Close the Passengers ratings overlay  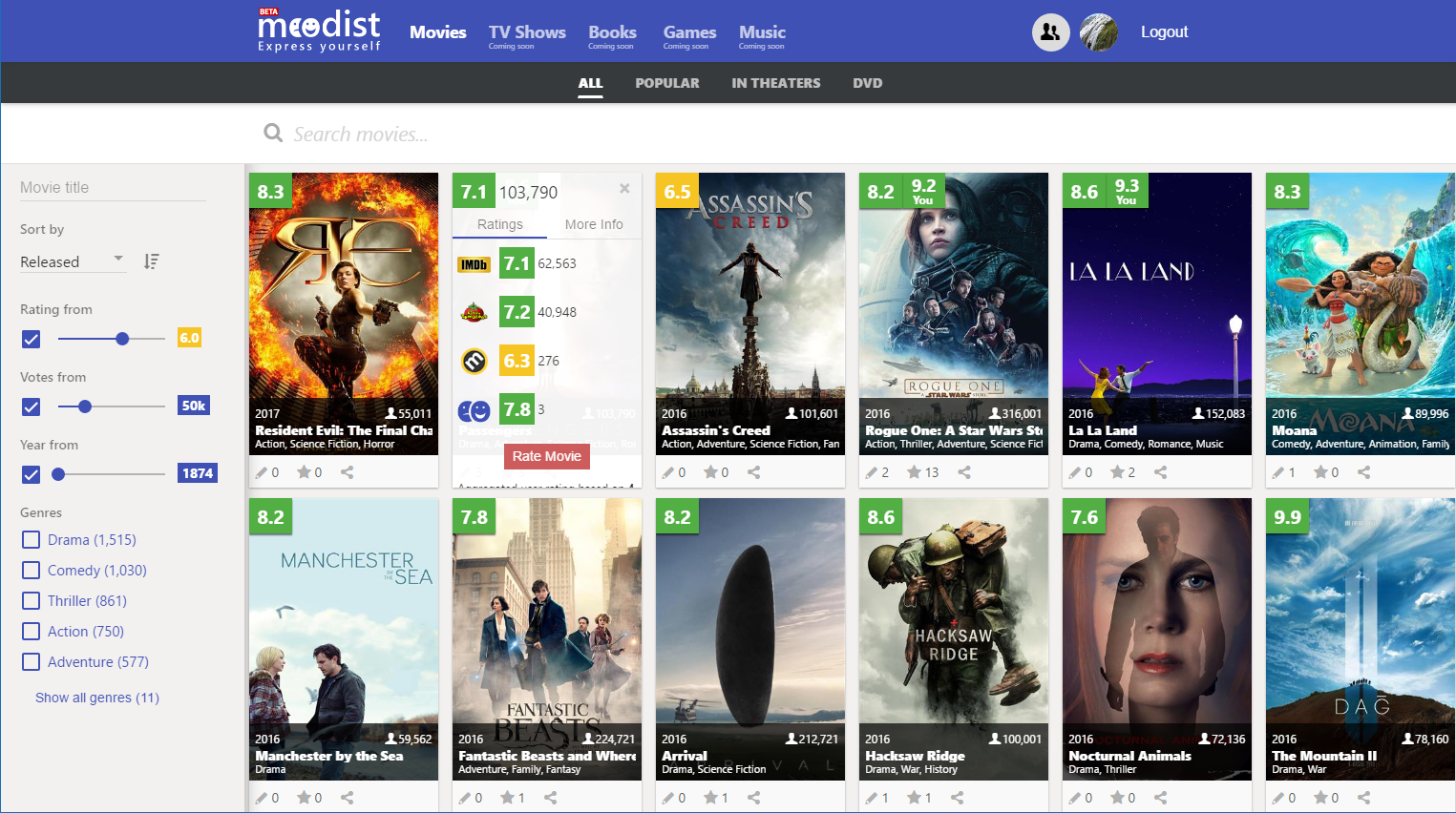624,188
